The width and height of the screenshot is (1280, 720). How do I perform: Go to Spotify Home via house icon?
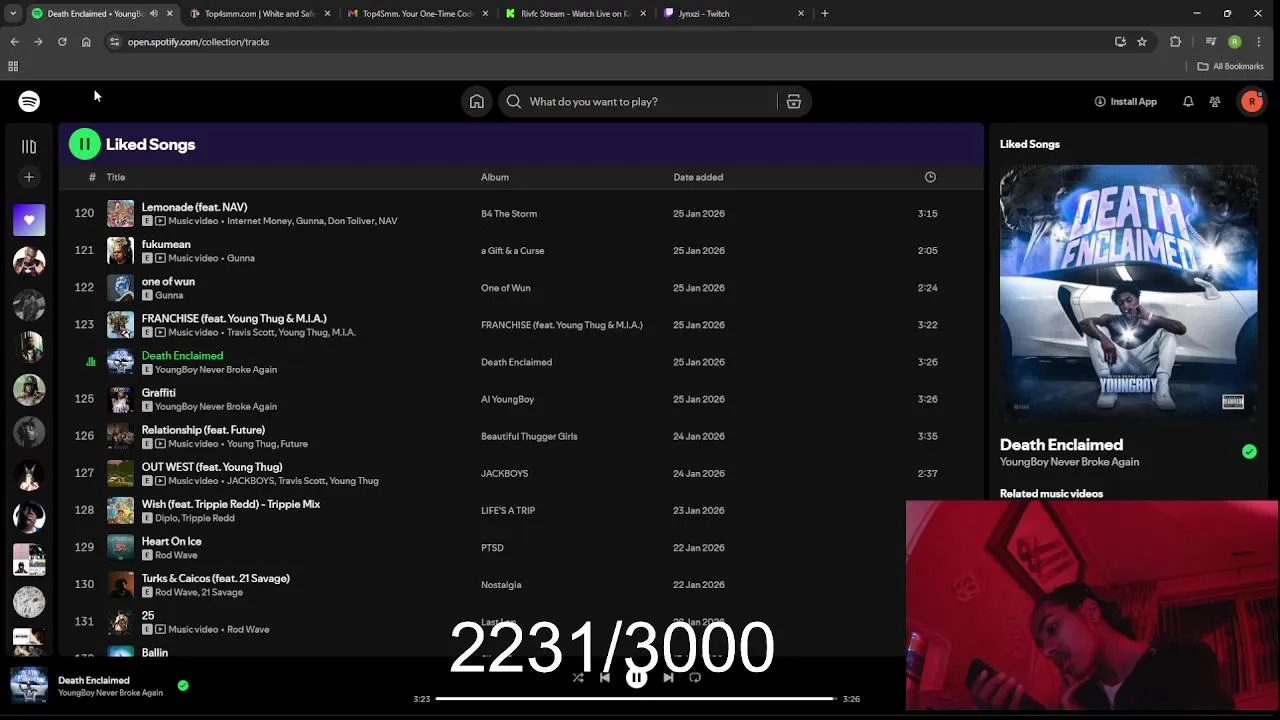[x=477, y=101]
